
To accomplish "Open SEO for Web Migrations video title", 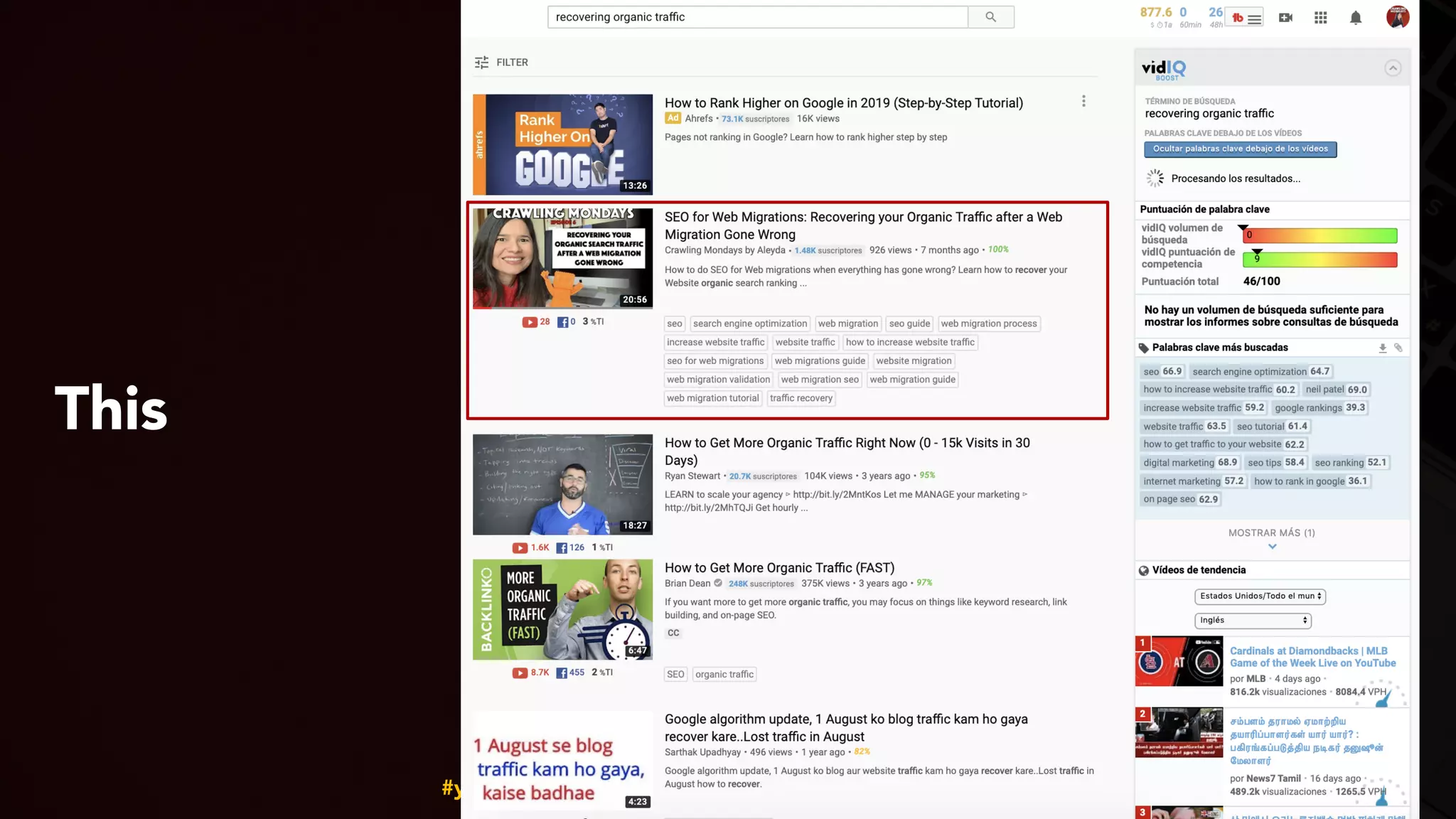I will tap(863, 226).
